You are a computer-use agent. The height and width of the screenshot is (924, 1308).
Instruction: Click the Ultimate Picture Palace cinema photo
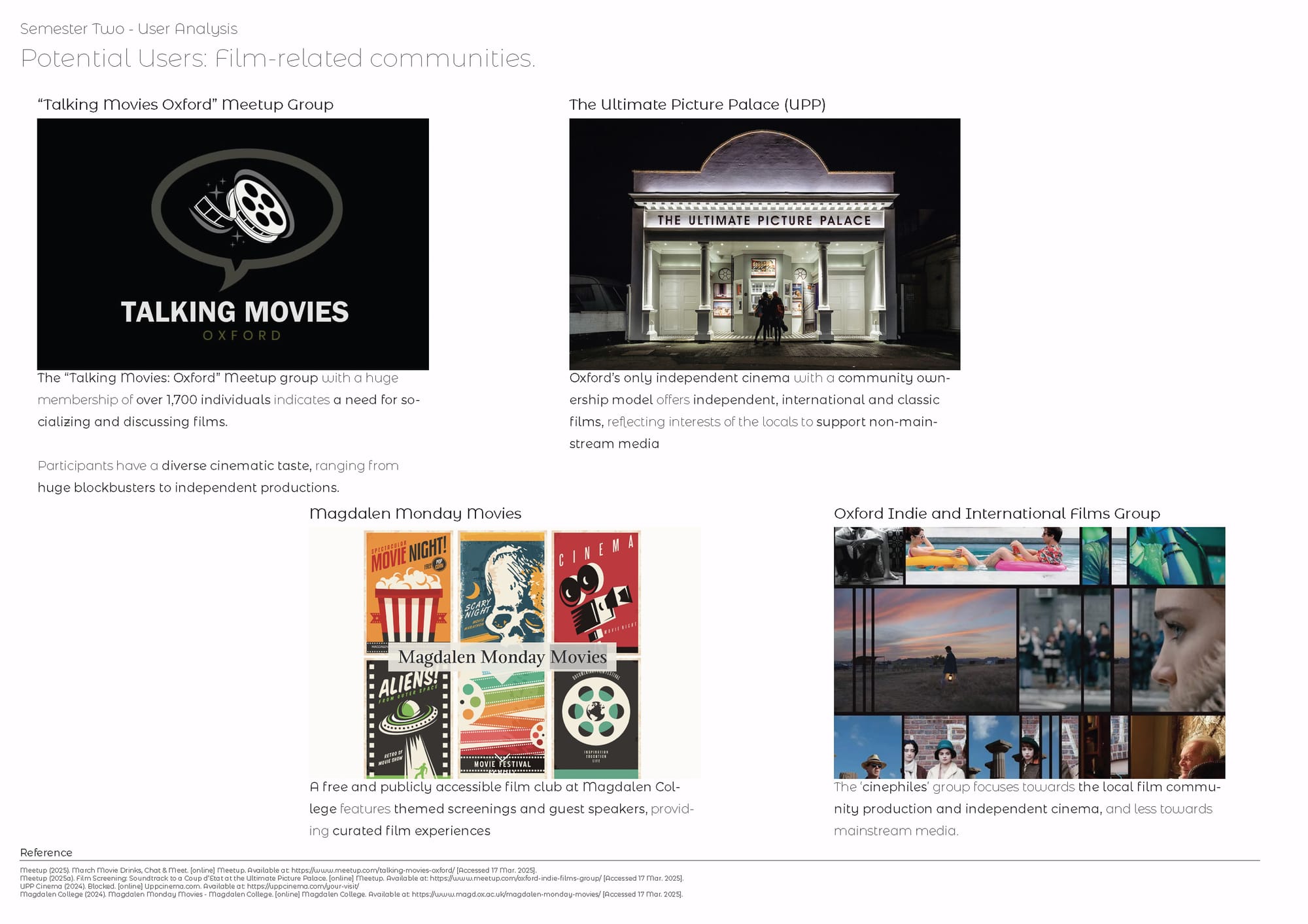tap(765, 243)
